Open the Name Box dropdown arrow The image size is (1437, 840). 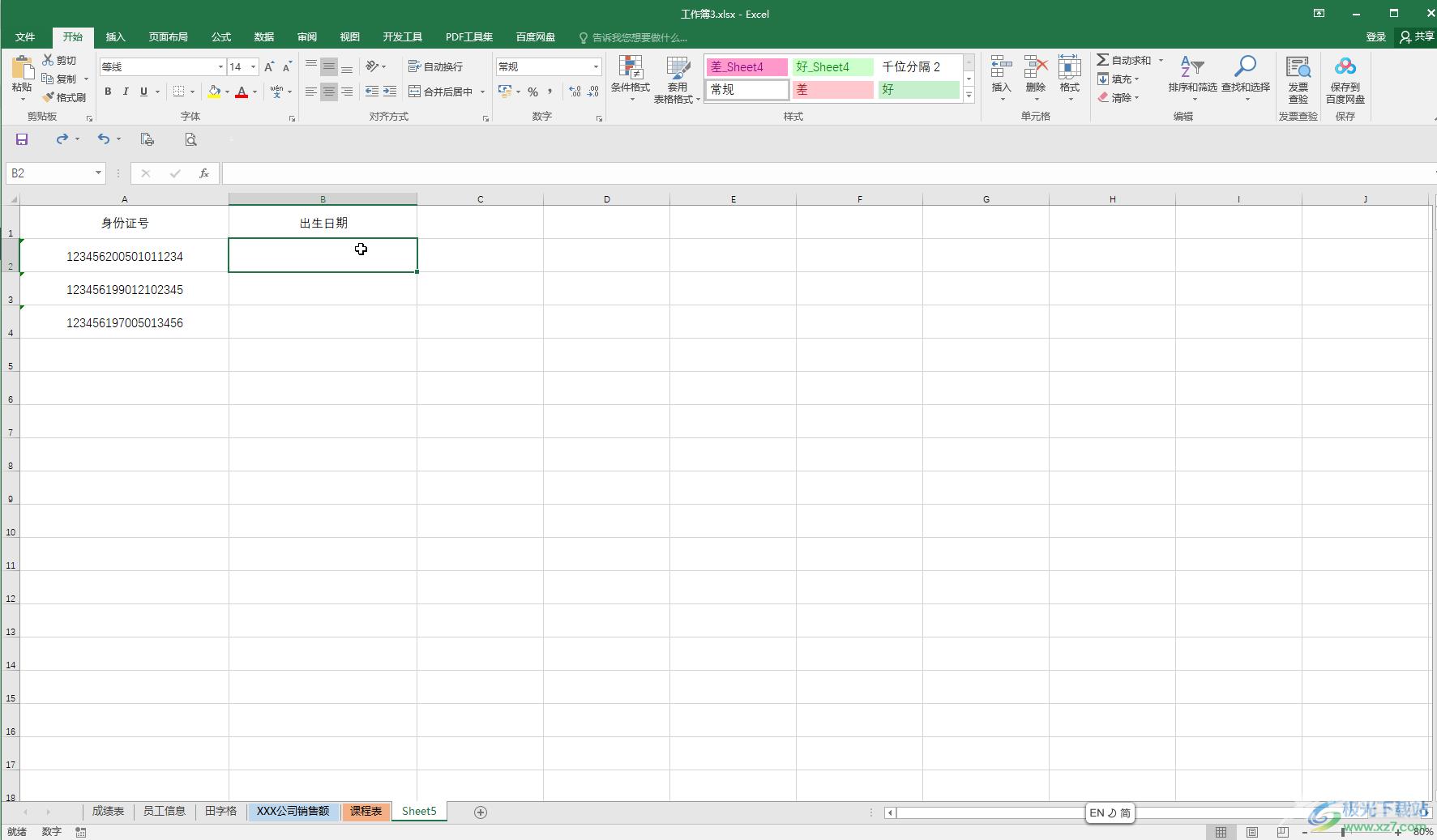click(x=98, y=173)
